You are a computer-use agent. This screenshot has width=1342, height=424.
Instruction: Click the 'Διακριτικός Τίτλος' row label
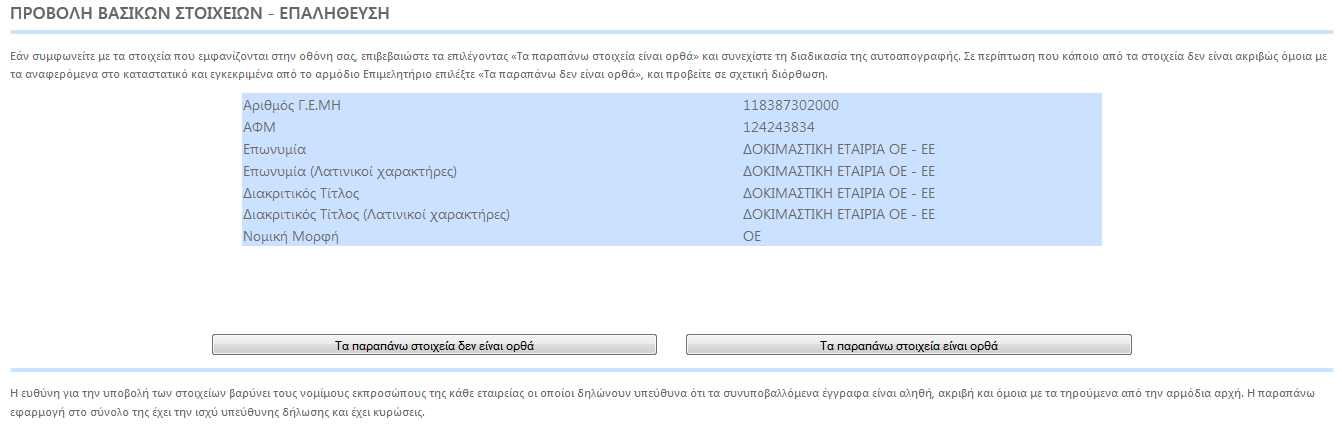point(301,193)
